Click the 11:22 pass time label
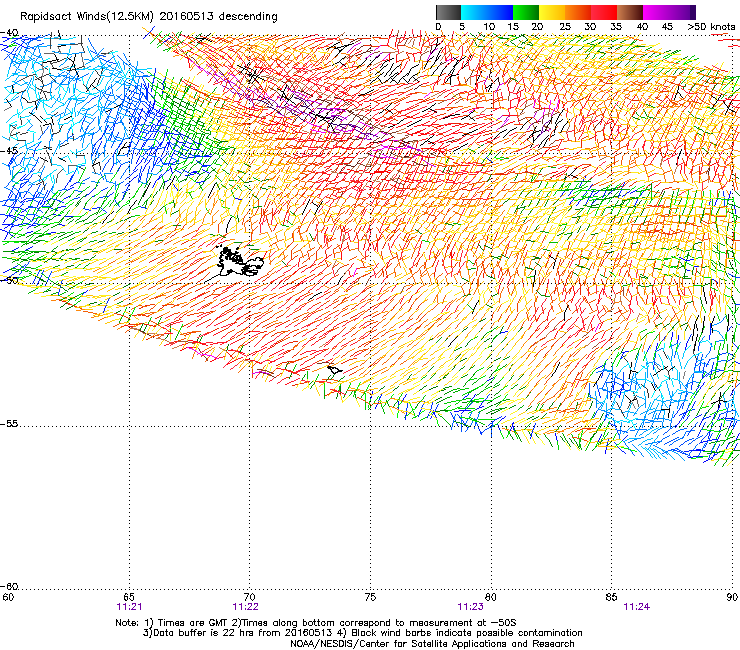This screenshot has height=650, width=740. tap(245, 607)
